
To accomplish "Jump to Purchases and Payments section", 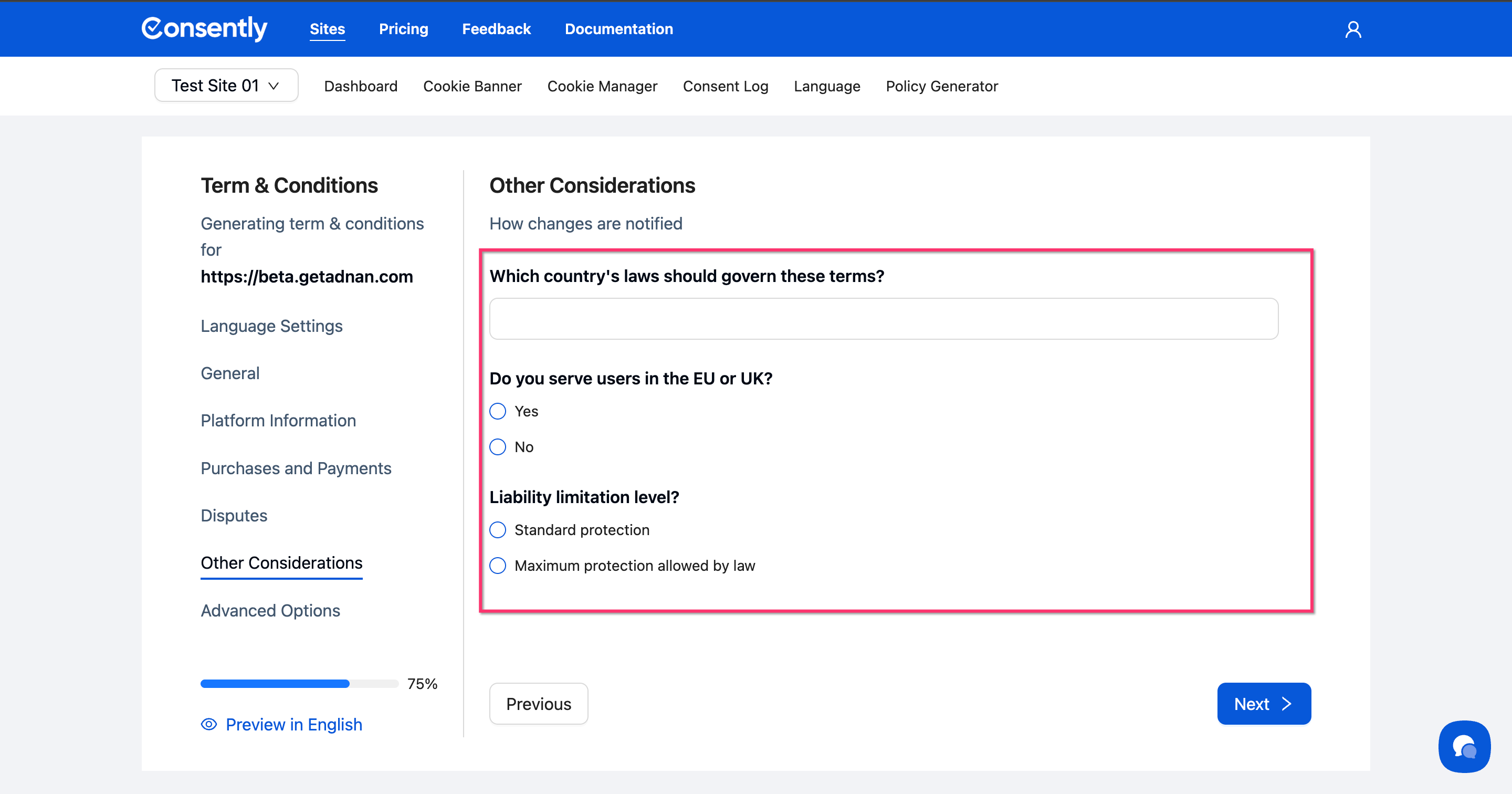I will point(296,468).
